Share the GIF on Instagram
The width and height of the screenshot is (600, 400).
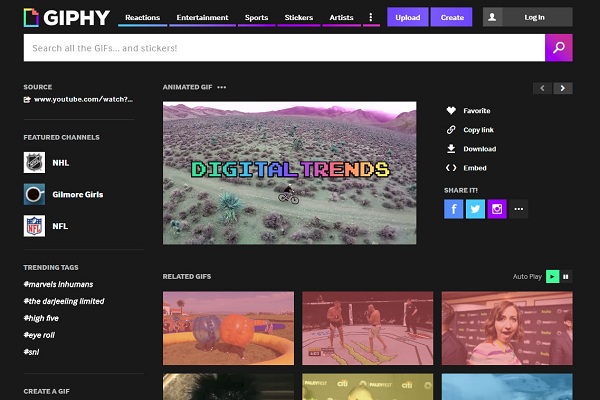pos(497,209)
